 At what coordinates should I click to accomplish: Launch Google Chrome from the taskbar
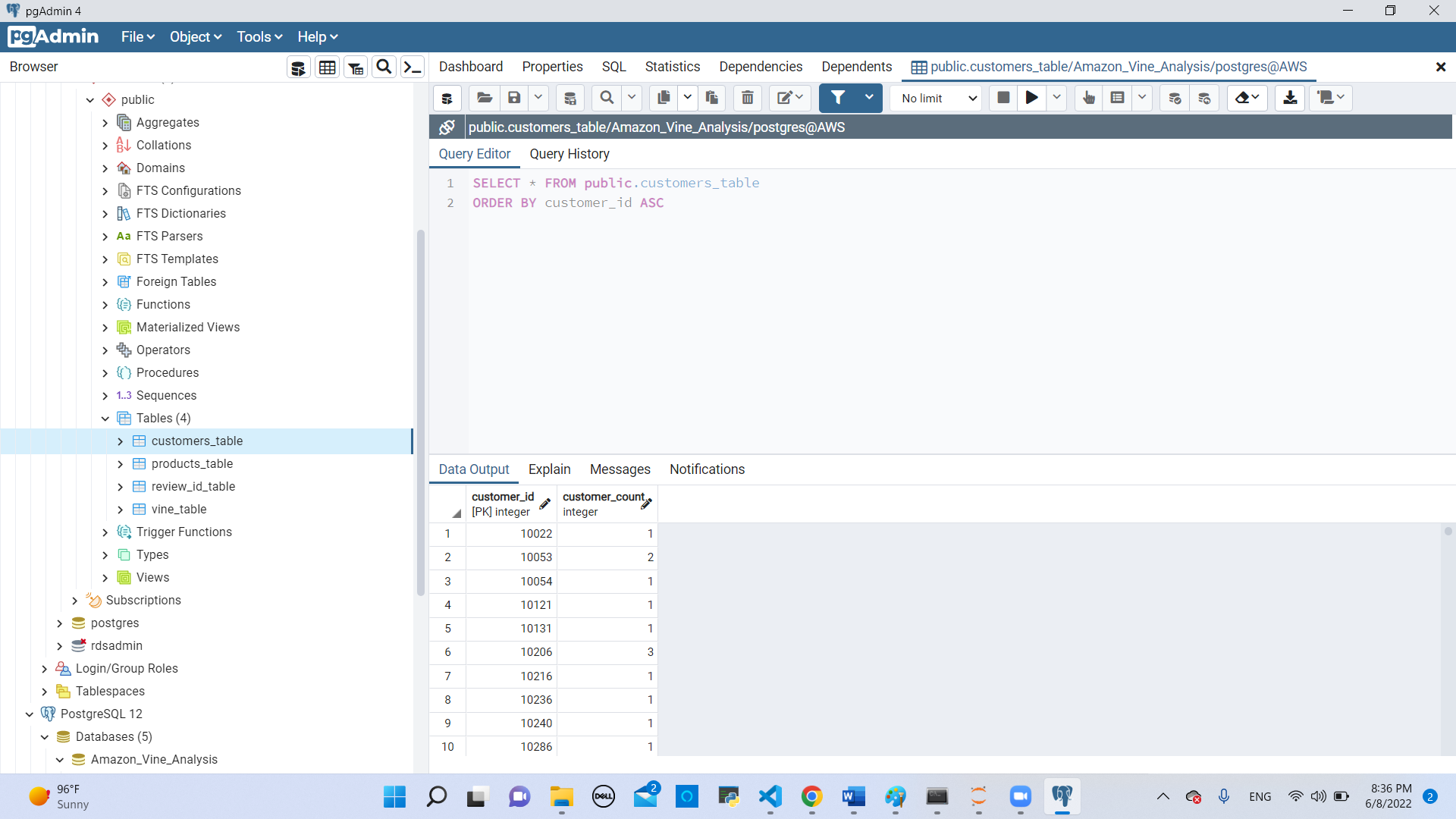coord(811,796)
